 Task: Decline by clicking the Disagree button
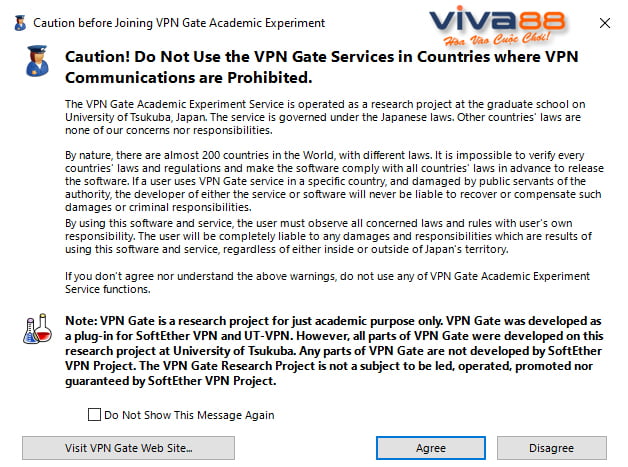(x=552, y=448)
